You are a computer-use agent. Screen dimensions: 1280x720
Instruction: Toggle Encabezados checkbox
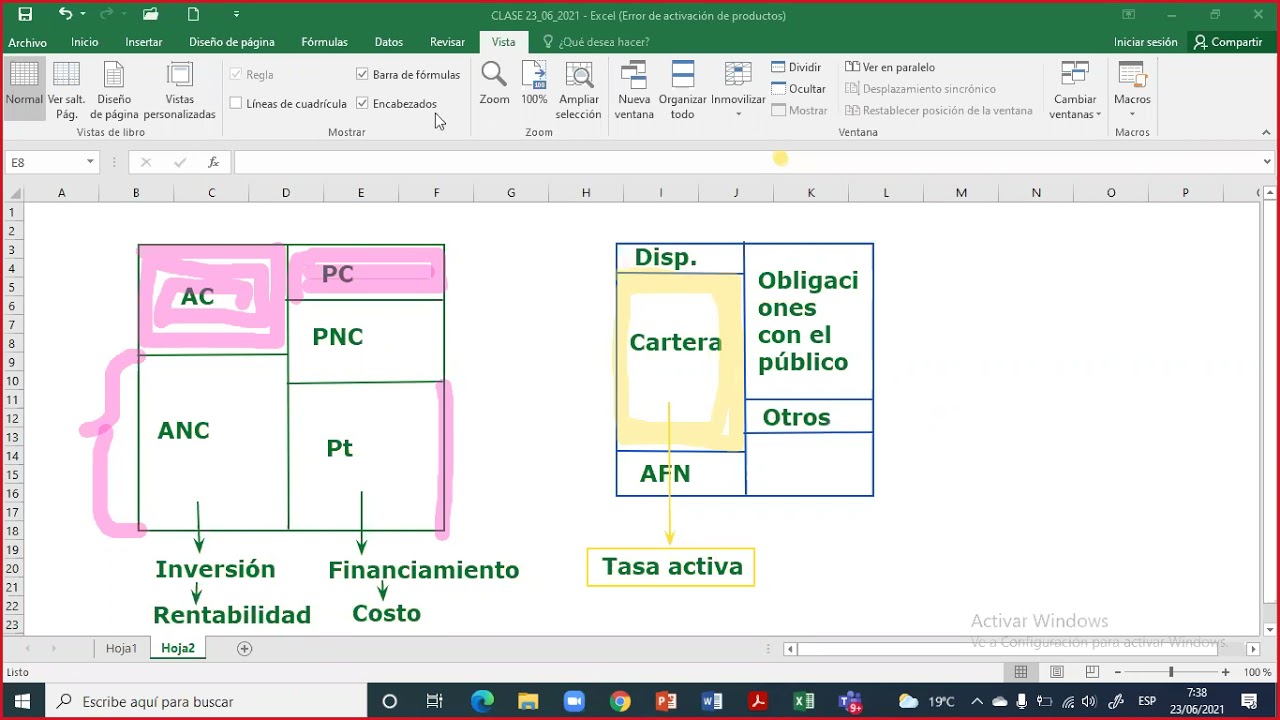362,103
